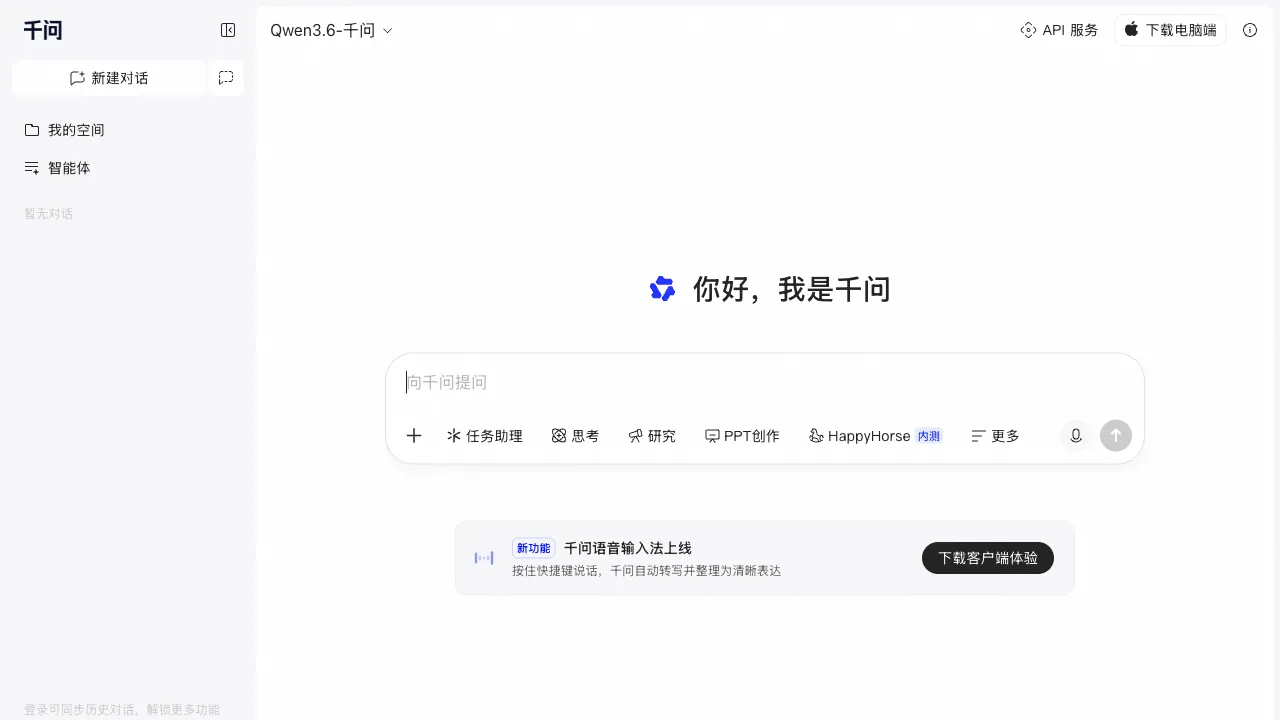Viewport: 1280px width, 720px height.
Task: Click the blue Qwen logo beside greeting
Action: pos(662,289)
